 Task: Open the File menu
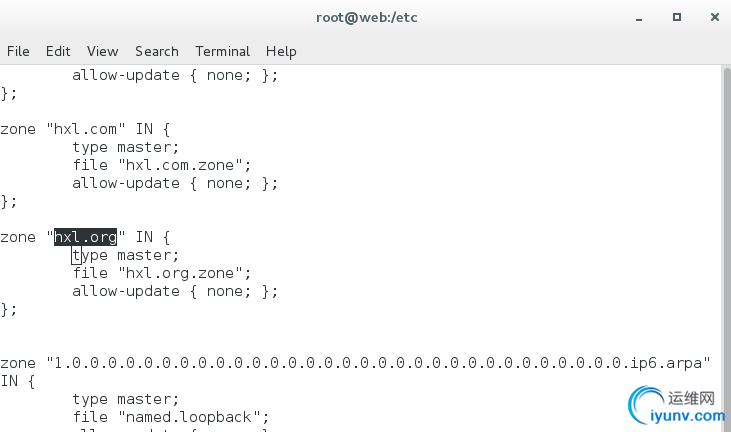pyautogui.click(x=18, y=51)
